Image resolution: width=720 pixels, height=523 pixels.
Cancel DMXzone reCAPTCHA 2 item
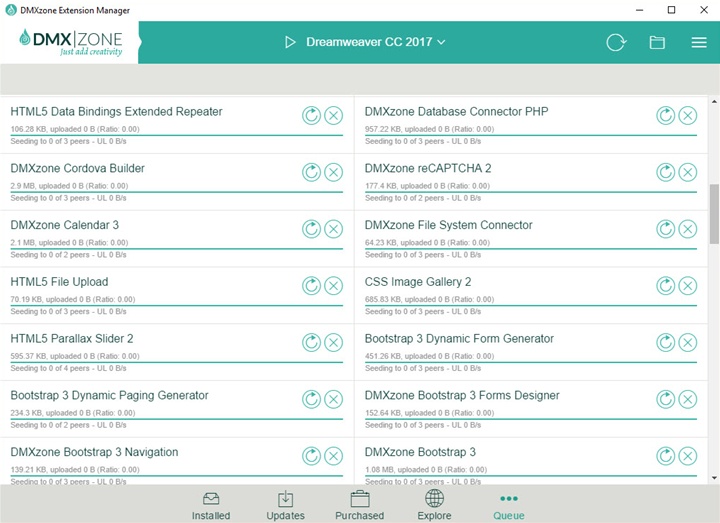click(688, 172)
